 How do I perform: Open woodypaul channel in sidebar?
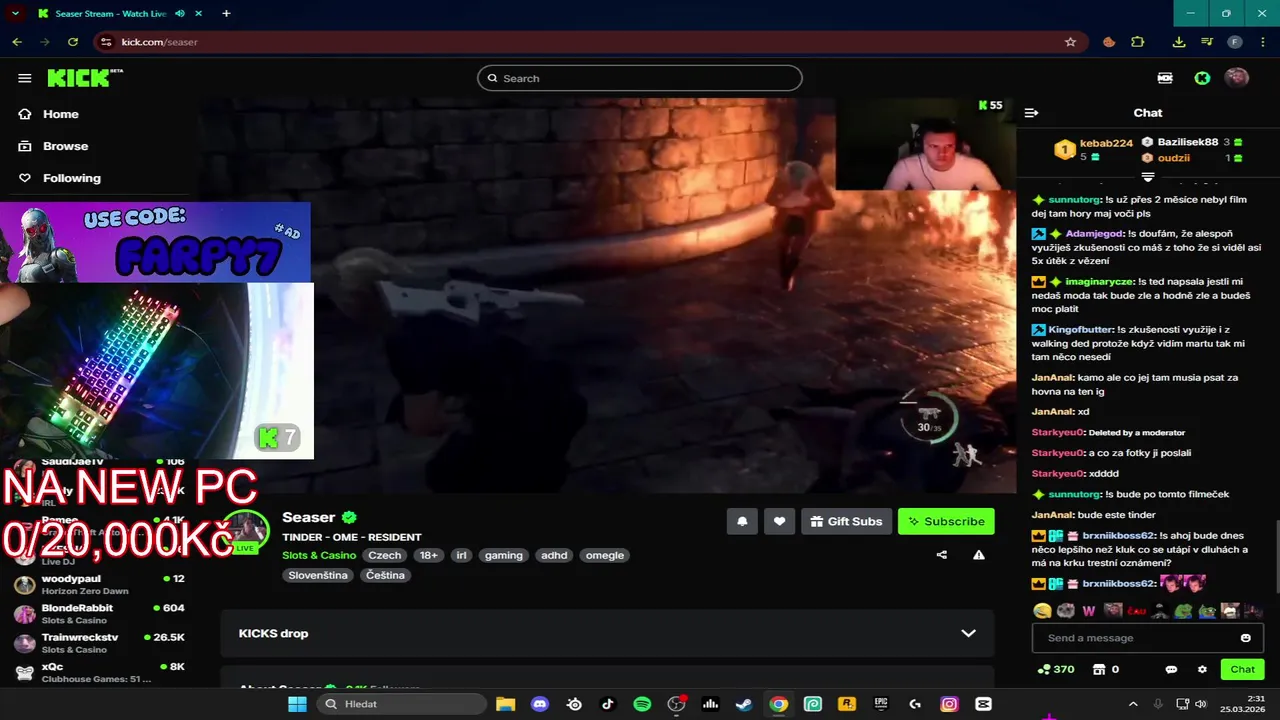(100, 584)
